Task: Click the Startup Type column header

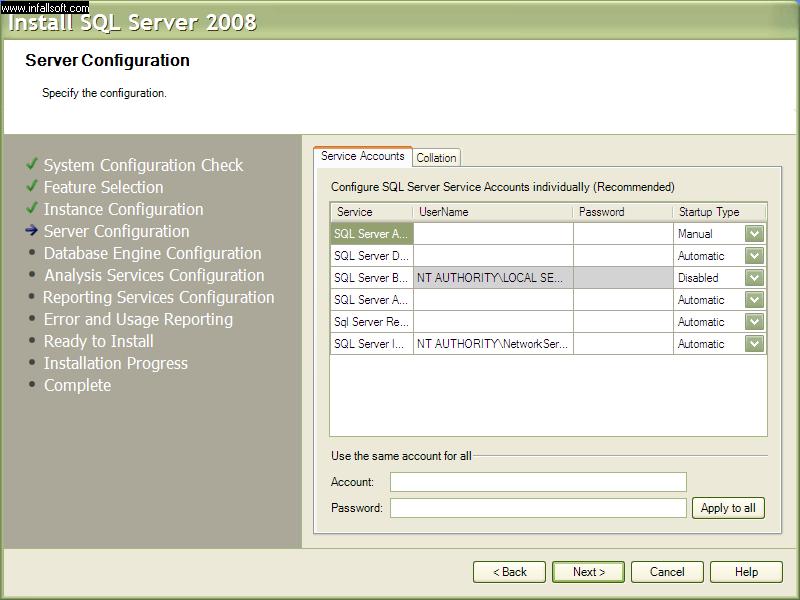Action: pos(719,212)
